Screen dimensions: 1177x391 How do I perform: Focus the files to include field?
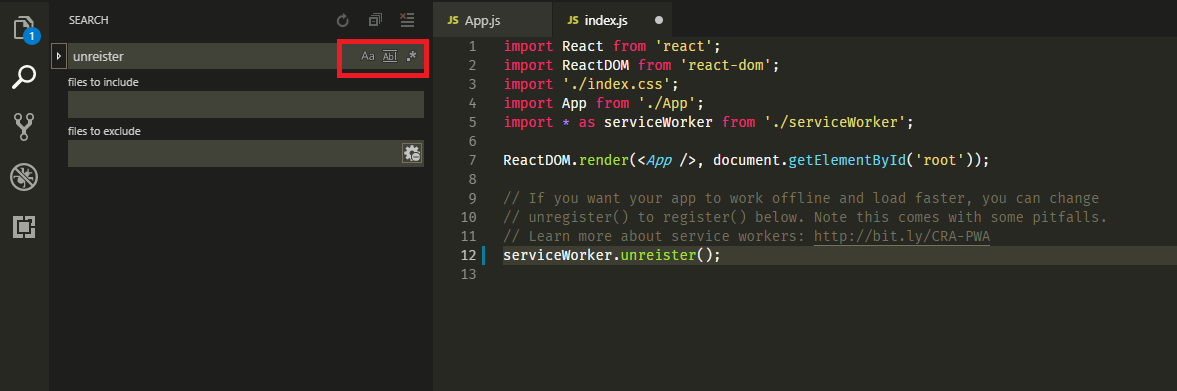click(x=245, y=104)
